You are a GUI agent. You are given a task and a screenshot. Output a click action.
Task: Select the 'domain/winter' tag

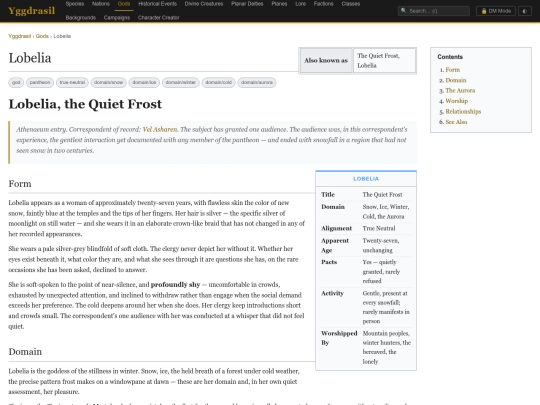tap(181, 82)
